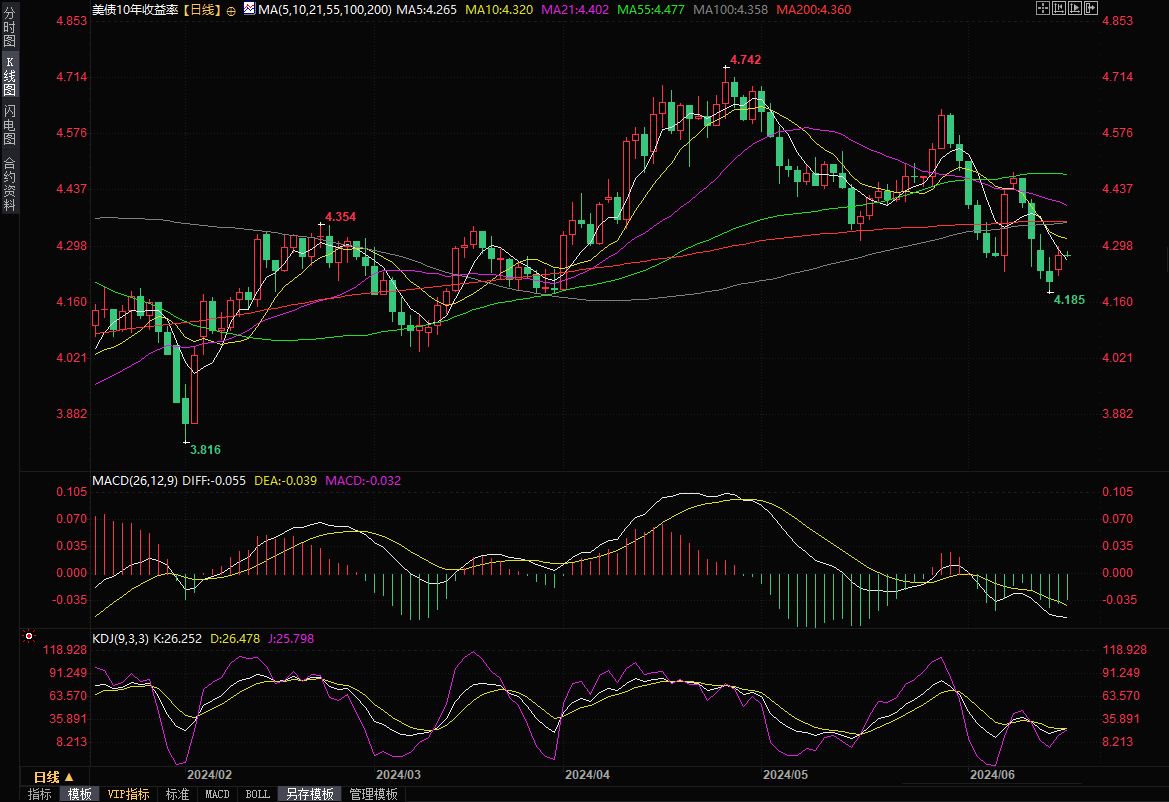Click the MA indicator chart icon

(x=248, y=9)
